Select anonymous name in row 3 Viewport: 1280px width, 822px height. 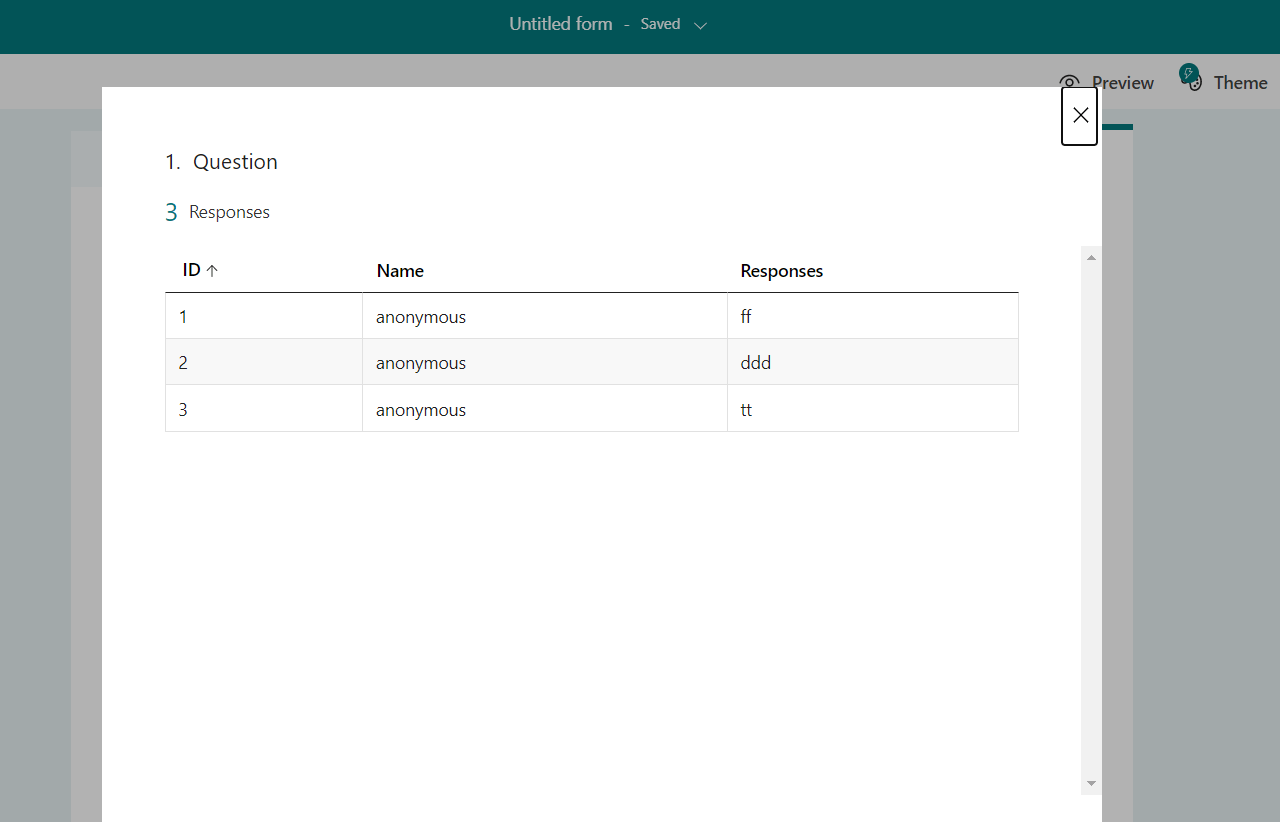coord(421,410)
